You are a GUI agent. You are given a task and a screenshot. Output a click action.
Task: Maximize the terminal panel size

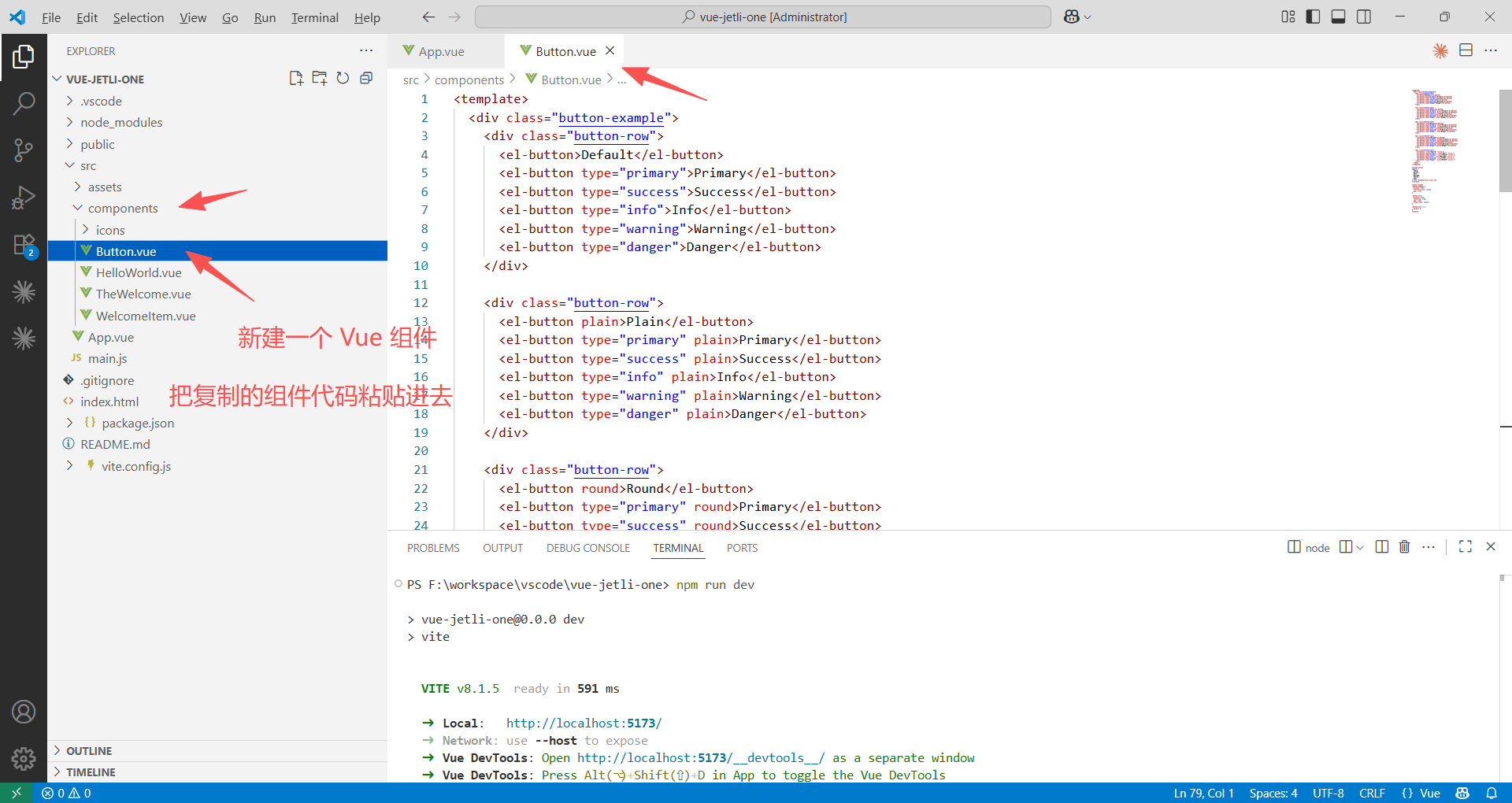pyautogui.click(x=1466, y=546)
